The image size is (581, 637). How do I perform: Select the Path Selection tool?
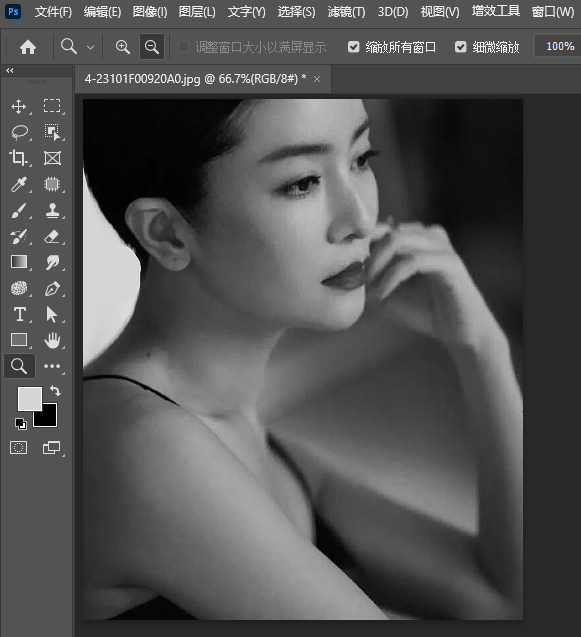coord(51,314)
